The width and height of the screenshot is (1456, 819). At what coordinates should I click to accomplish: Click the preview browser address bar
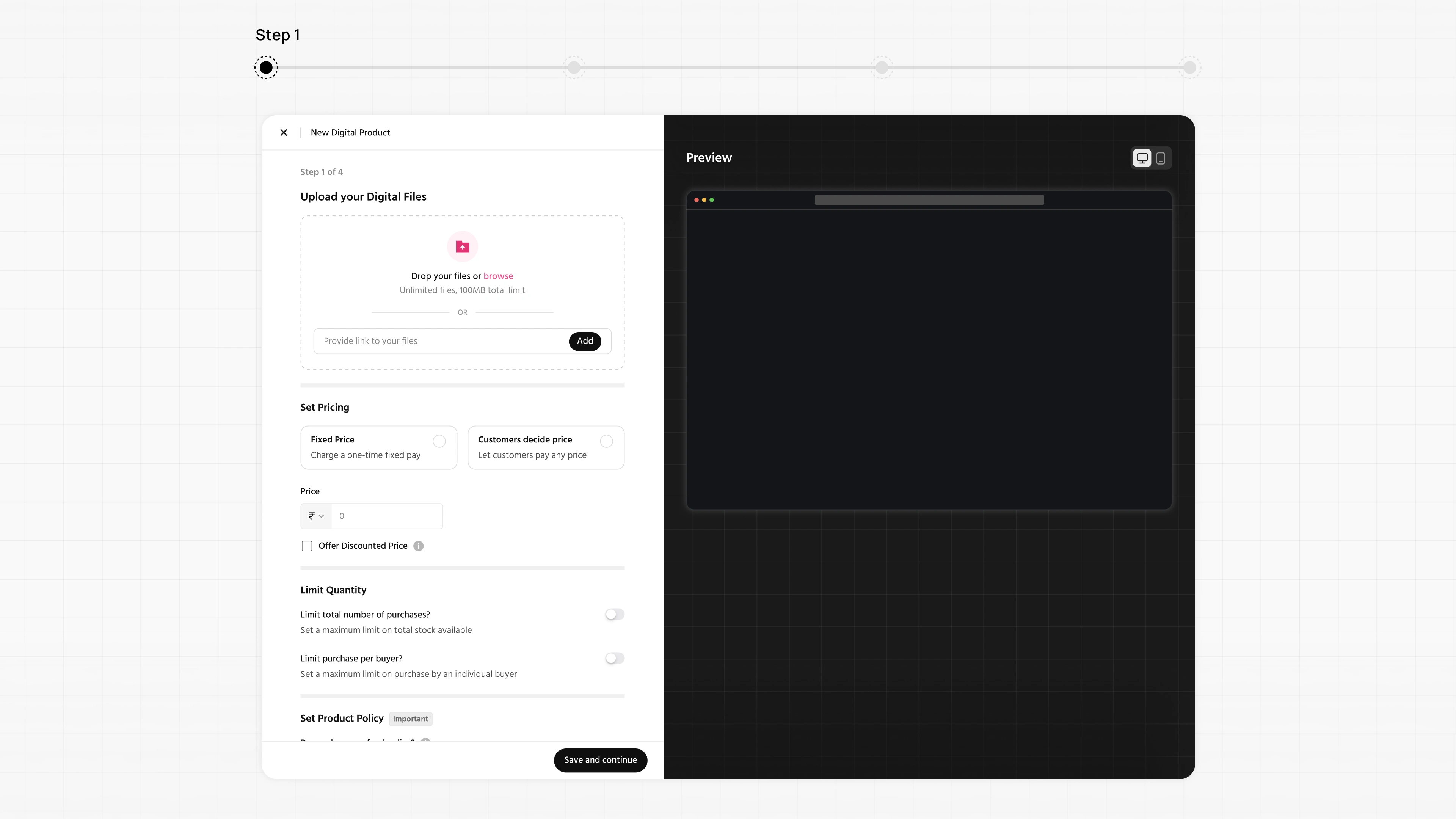(929, 200)
